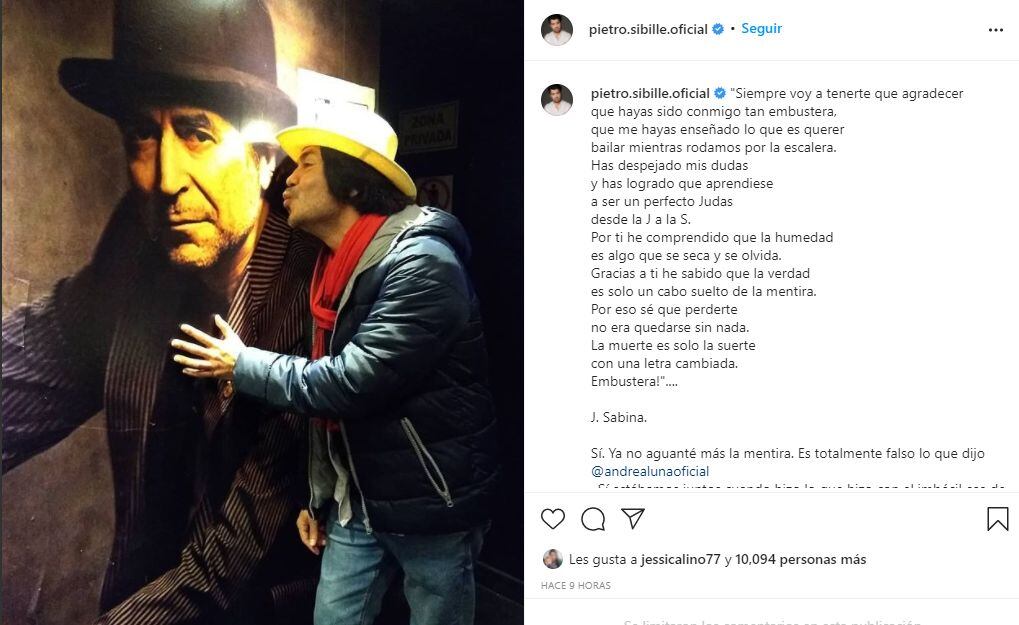The height and width of the screenshot is (625, 1019).
Task: Share post with paper plane icon
Action: click(632, 518)
